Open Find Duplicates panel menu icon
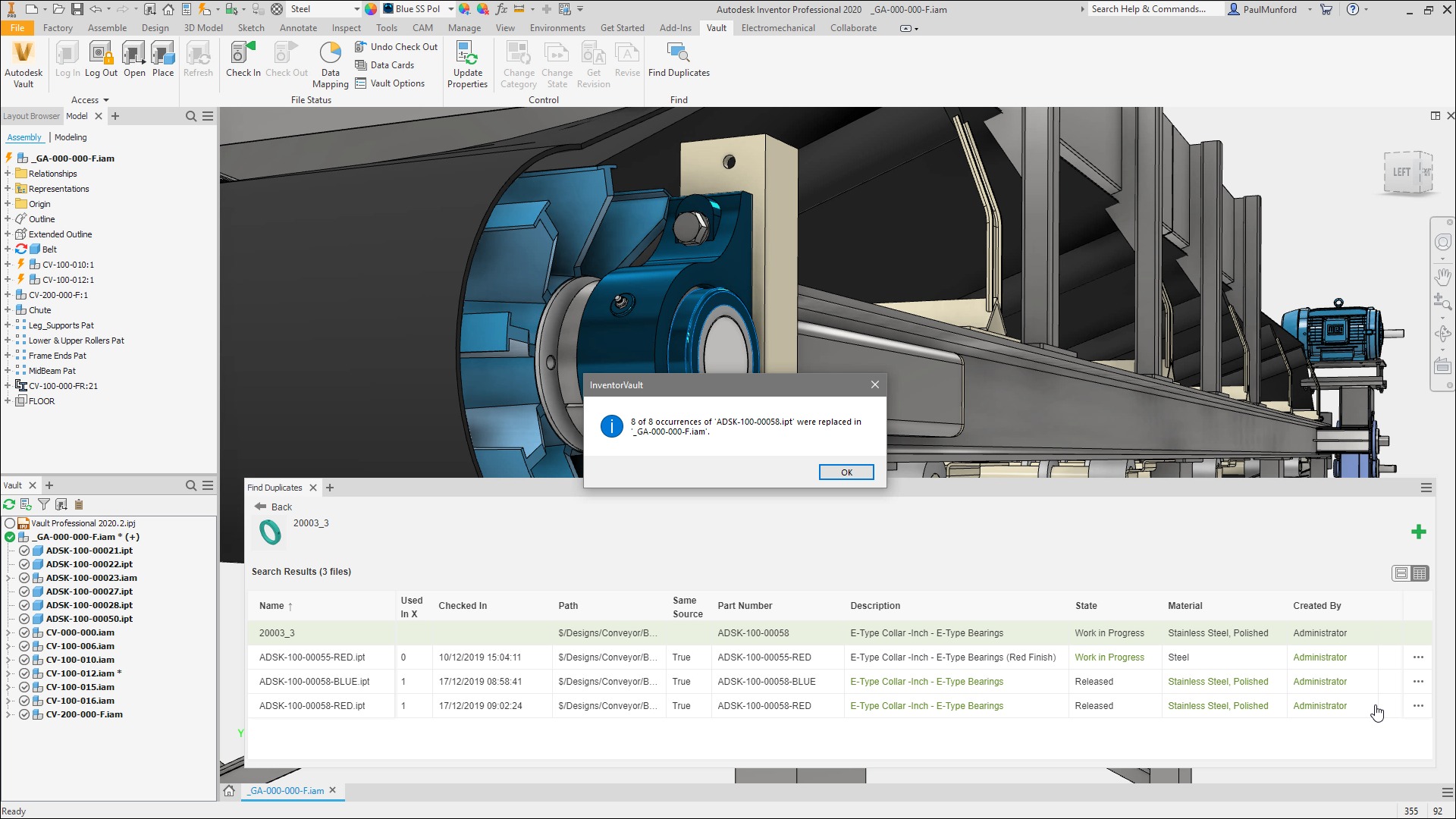1456x819 pixels. click(1426, 488)
